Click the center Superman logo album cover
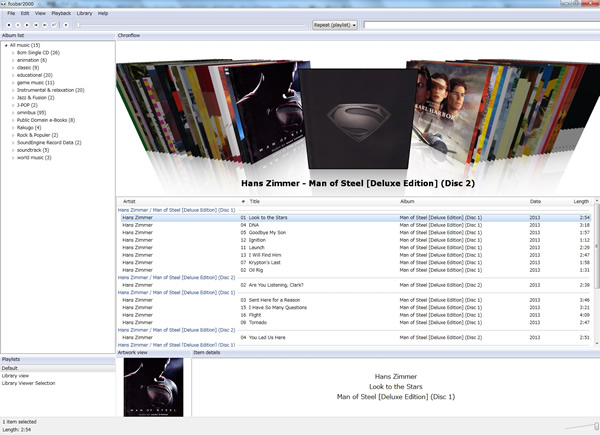The image size is (600, 435). click(x=358, y=119)
